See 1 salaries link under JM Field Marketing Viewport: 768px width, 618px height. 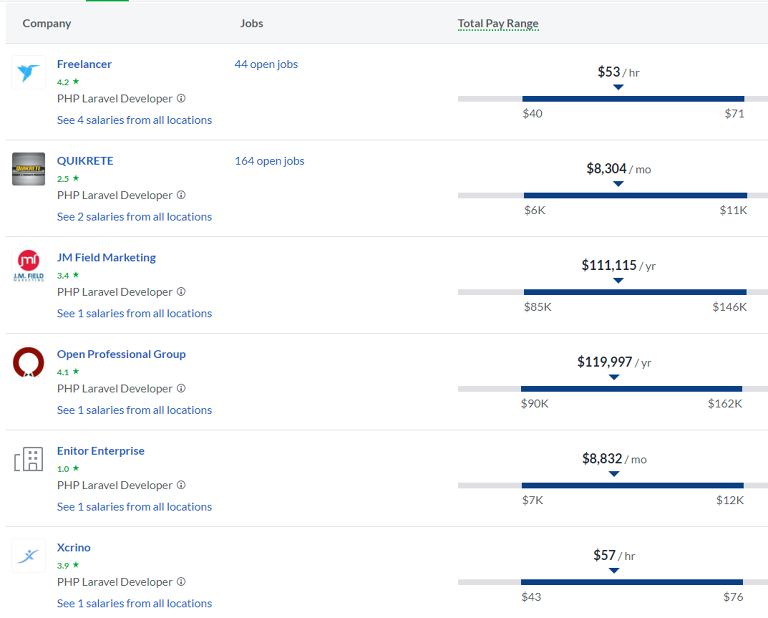point(134,313)
